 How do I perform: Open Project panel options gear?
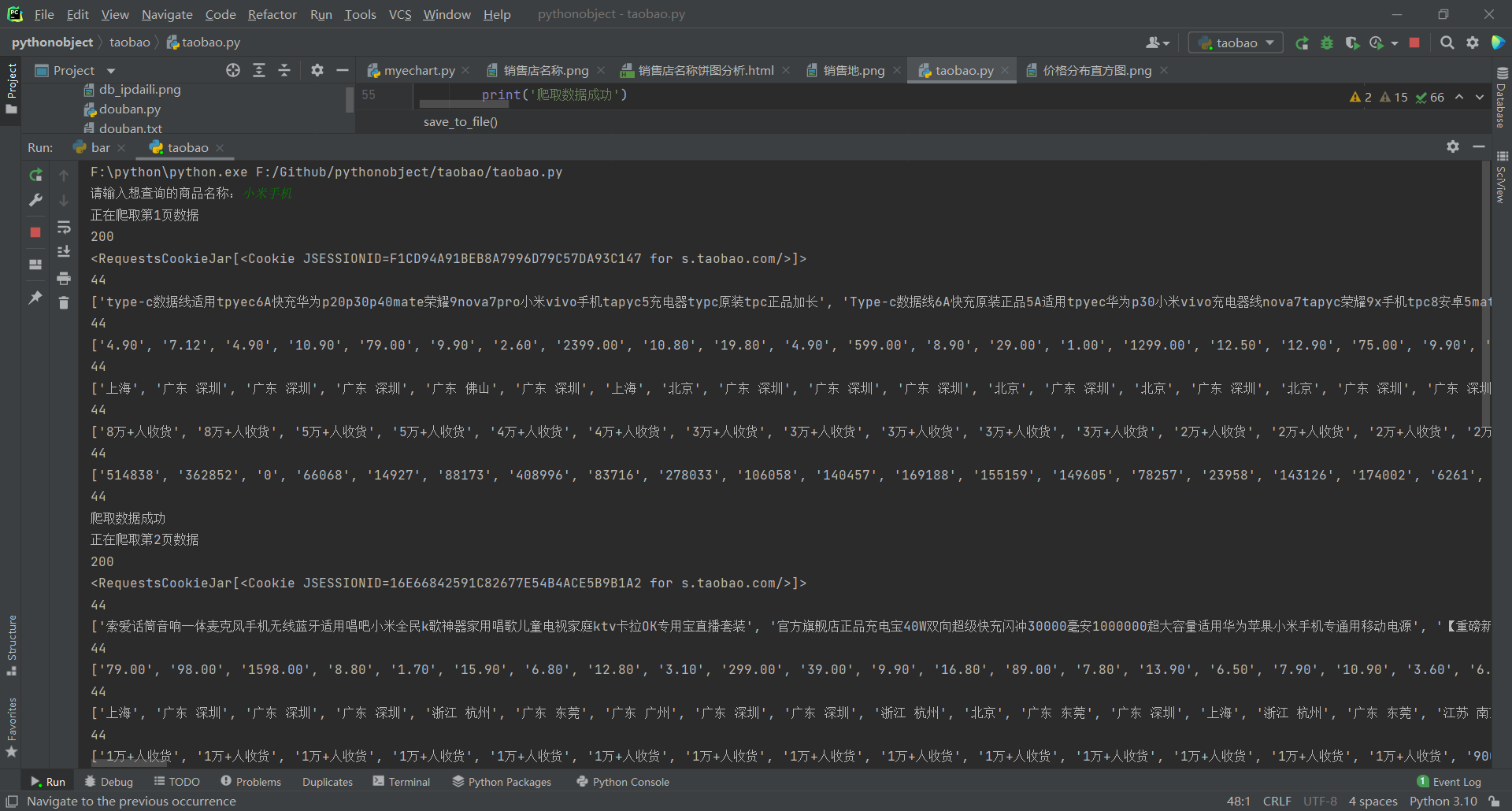tap(317, 71)
